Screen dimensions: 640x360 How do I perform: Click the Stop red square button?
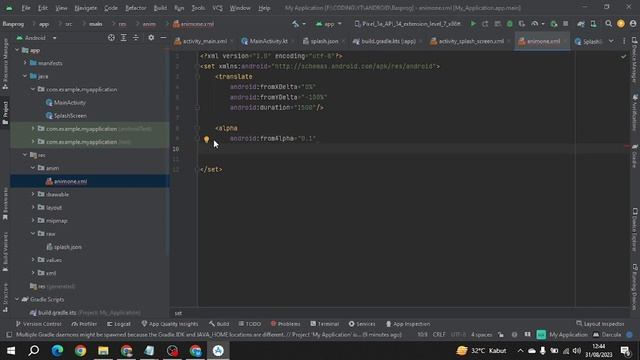[x=565, y=24]
